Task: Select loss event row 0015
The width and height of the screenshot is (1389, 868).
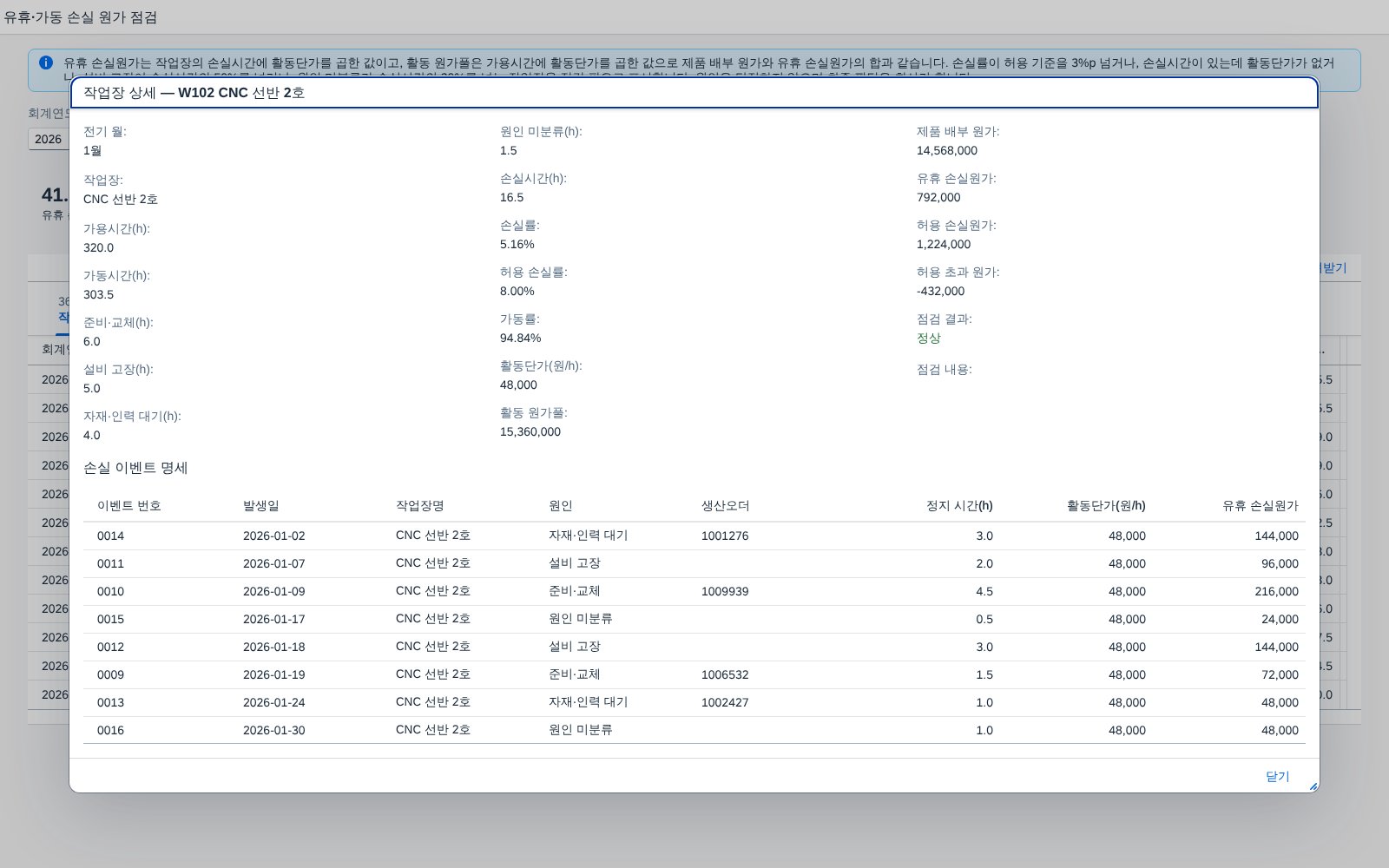Action: pos(694,619)
